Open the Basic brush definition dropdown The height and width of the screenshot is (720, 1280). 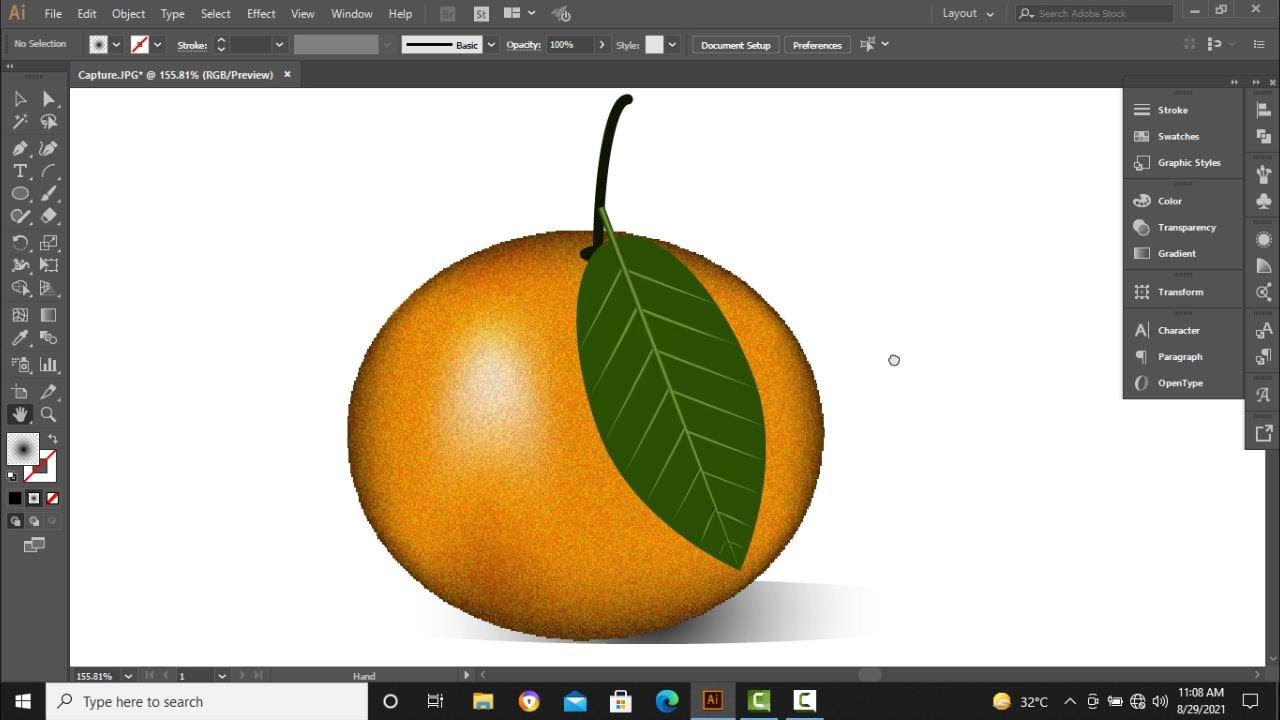pyautogui.click(x=491, y=45)
